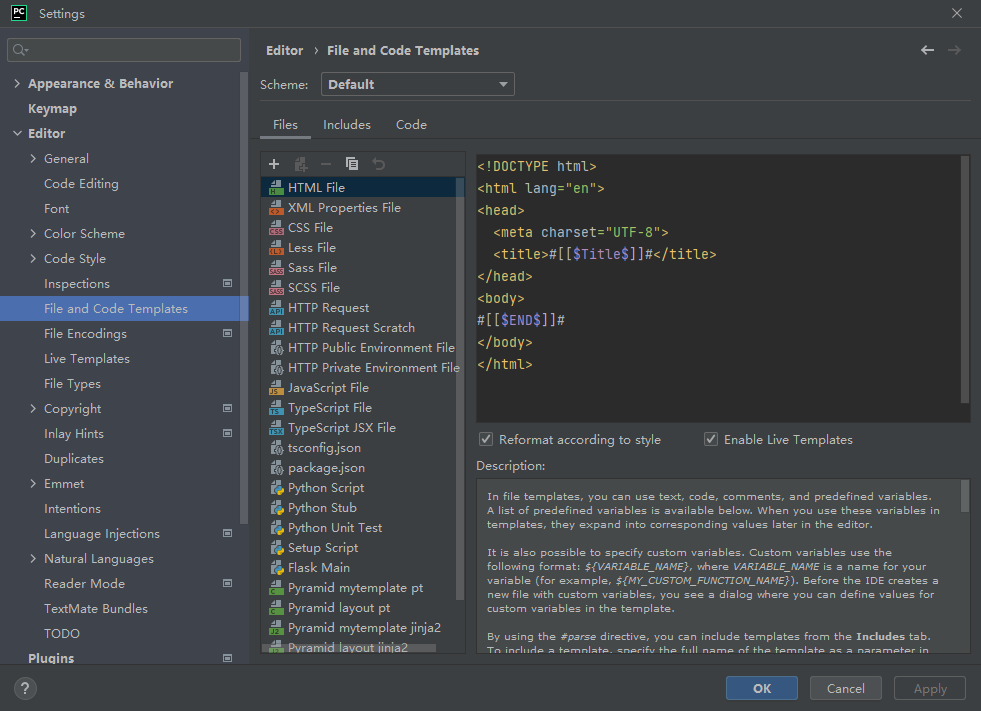Click the XML Properties File icon

coord(276,208)
